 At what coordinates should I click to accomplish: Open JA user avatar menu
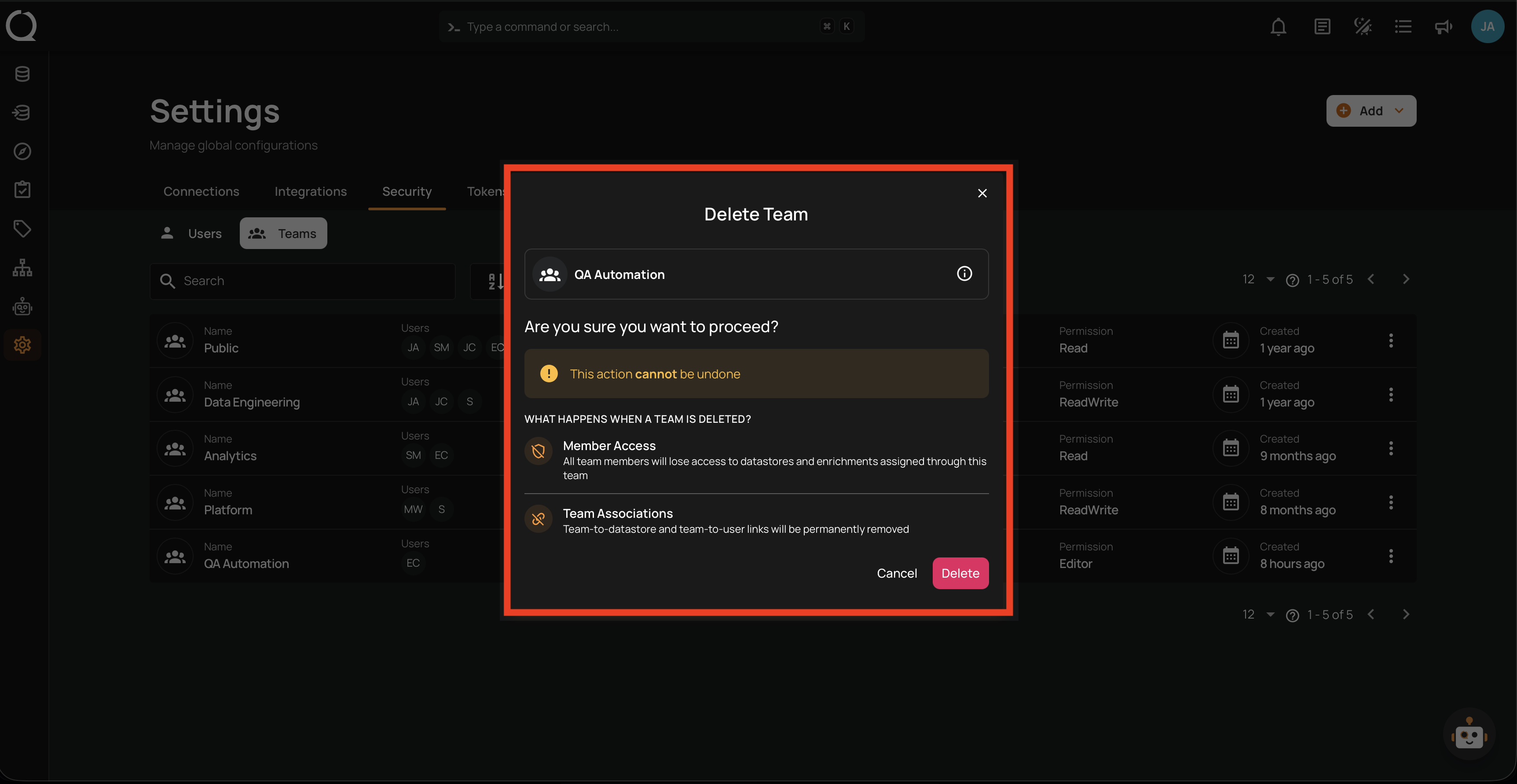1488,26
